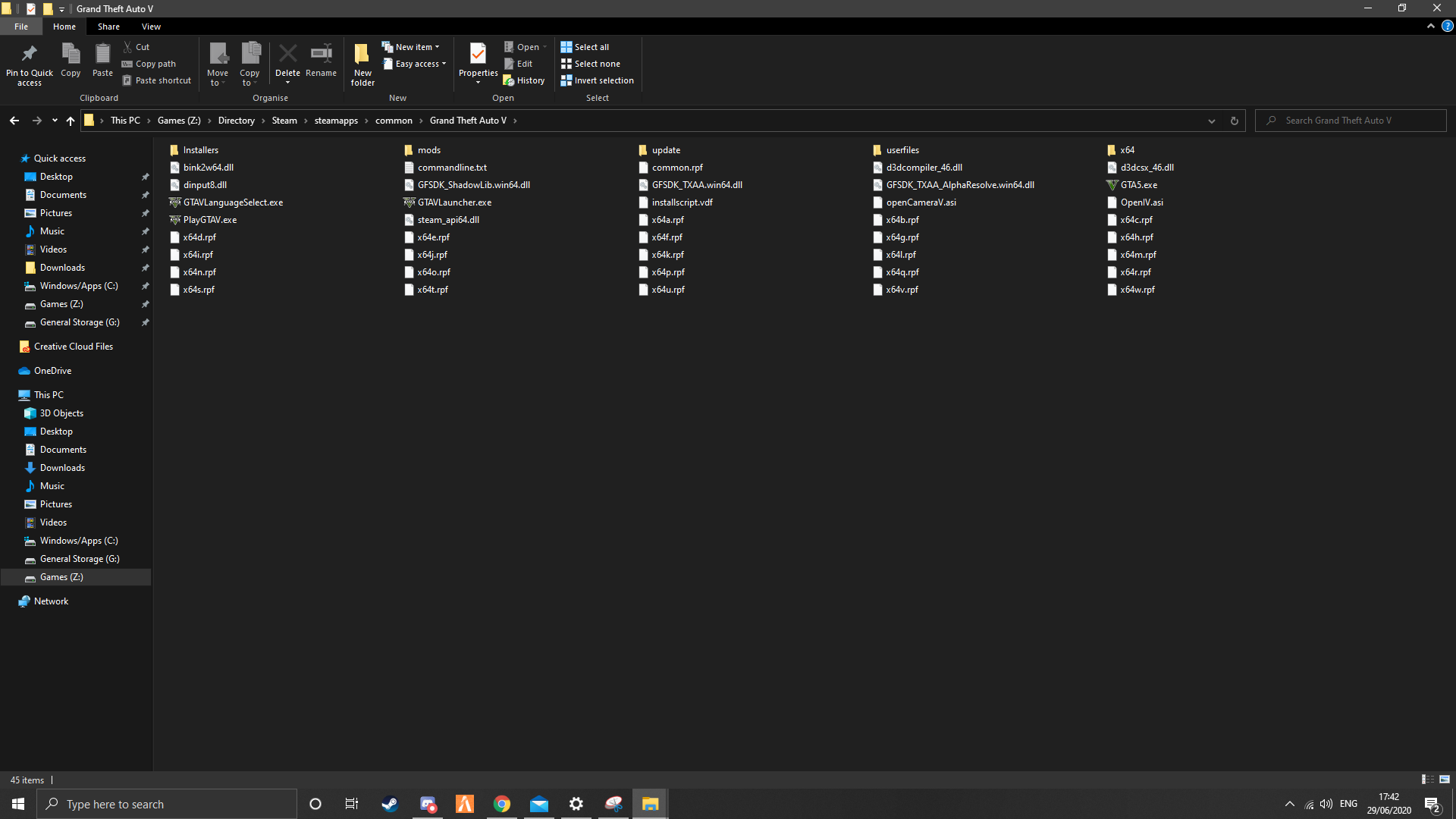Image resolution: width=1456 pixels, height=819 pixels.
Task: Switch to the View tab
Action: coord(151,26)
